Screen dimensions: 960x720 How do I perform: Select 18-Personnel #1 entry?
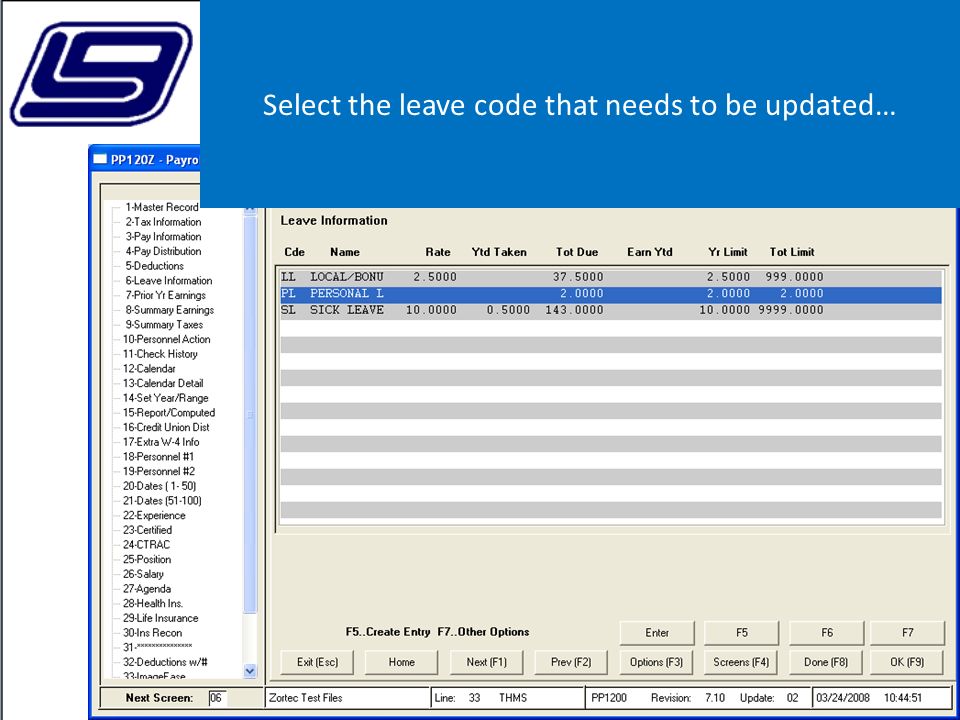point(158,457)
